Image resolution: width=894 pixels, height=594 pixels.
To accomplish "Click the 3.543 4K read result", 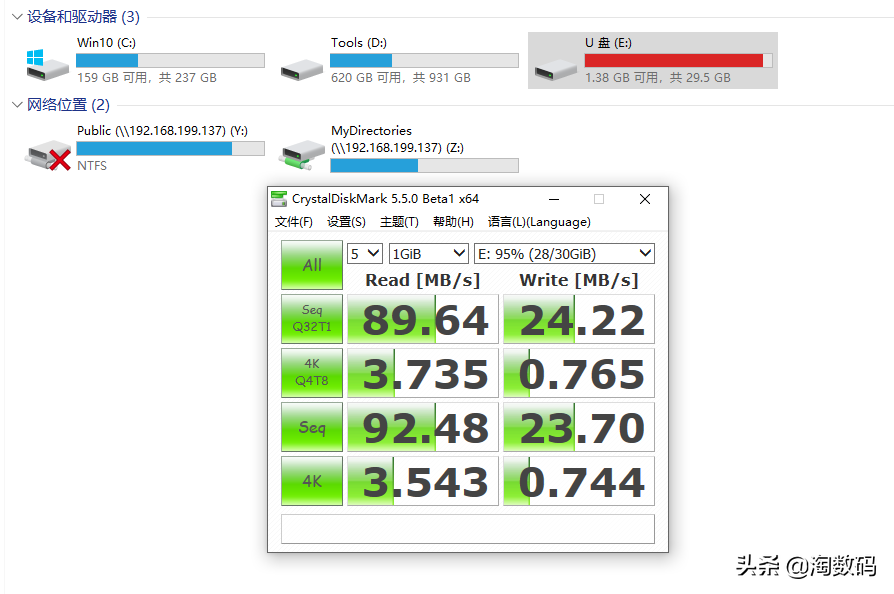I will [x=423, y=481].
